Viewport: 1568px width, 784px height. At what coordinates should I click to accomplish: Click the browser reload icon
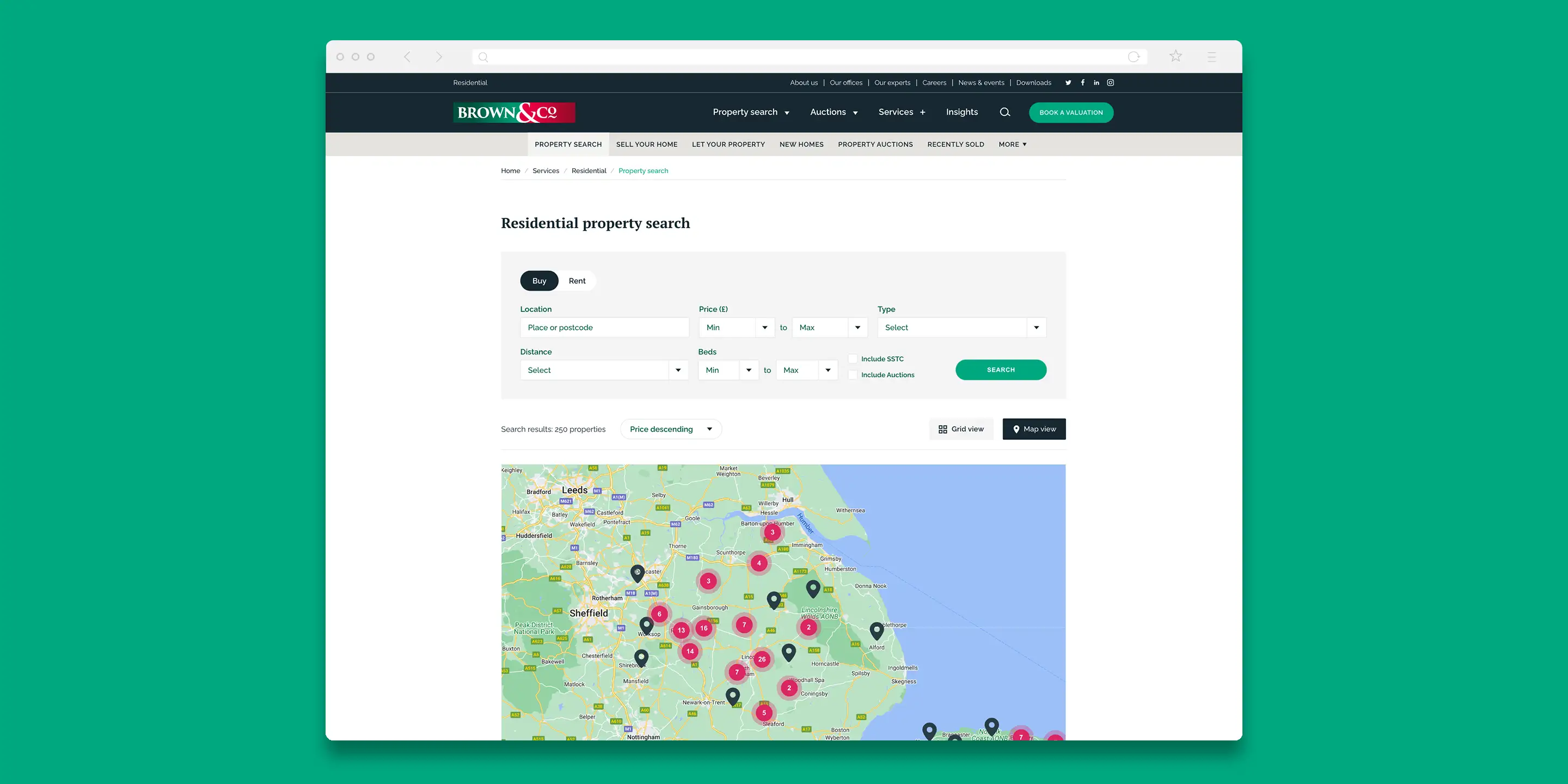point(1134,57)
